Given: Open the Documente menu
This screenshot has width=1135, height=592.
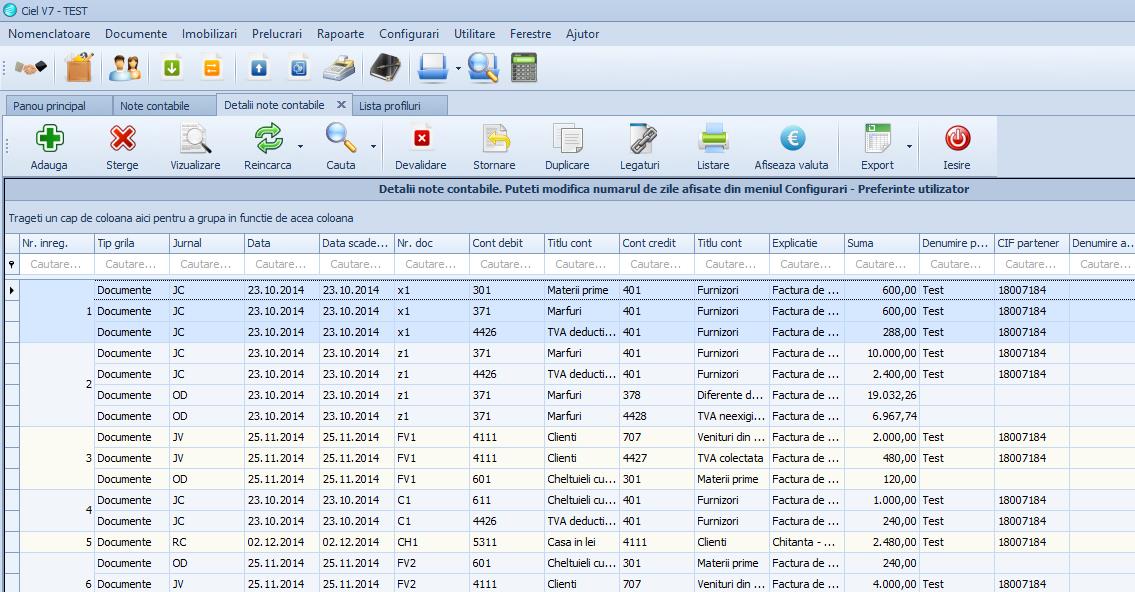Looking at the screenshot, I should (136, 34).
